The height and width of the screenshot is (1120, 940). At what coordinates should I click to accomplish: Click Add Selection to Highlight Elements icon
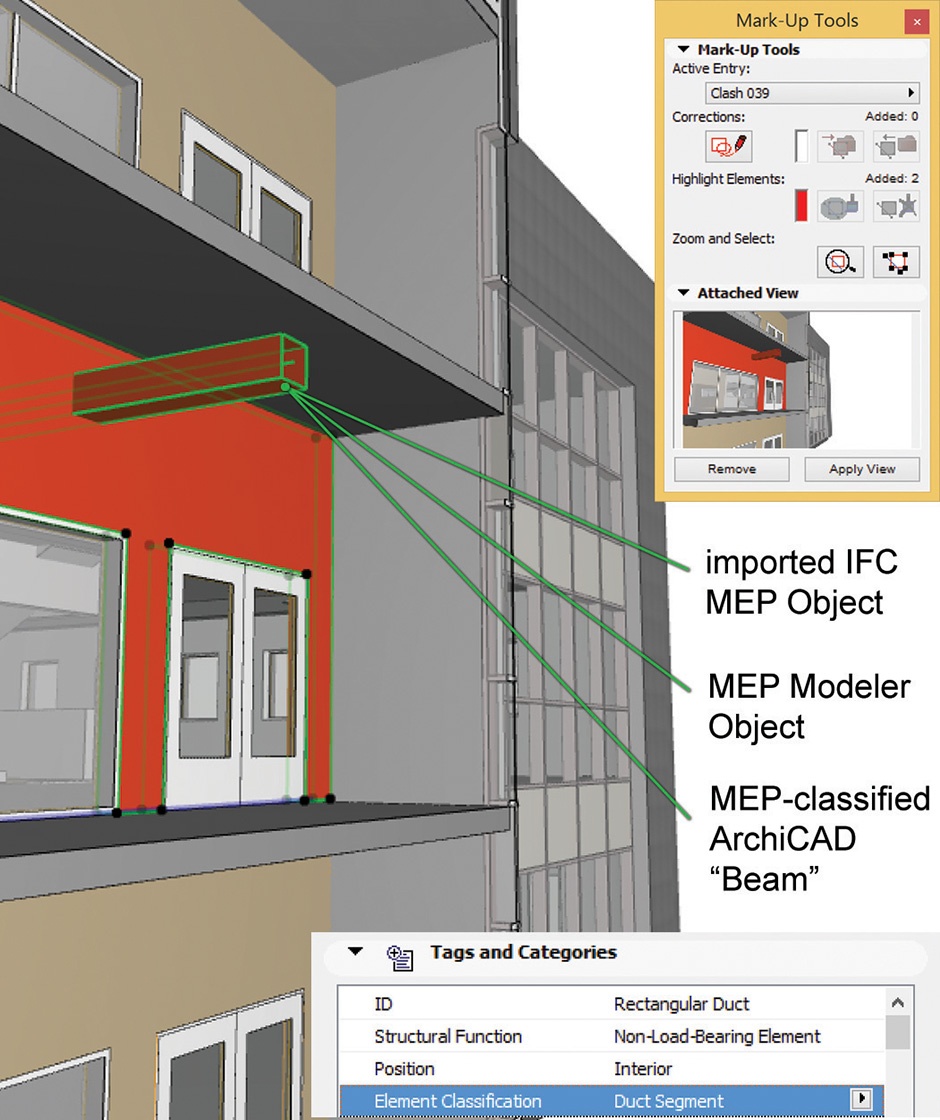click(x=841, y=207)
